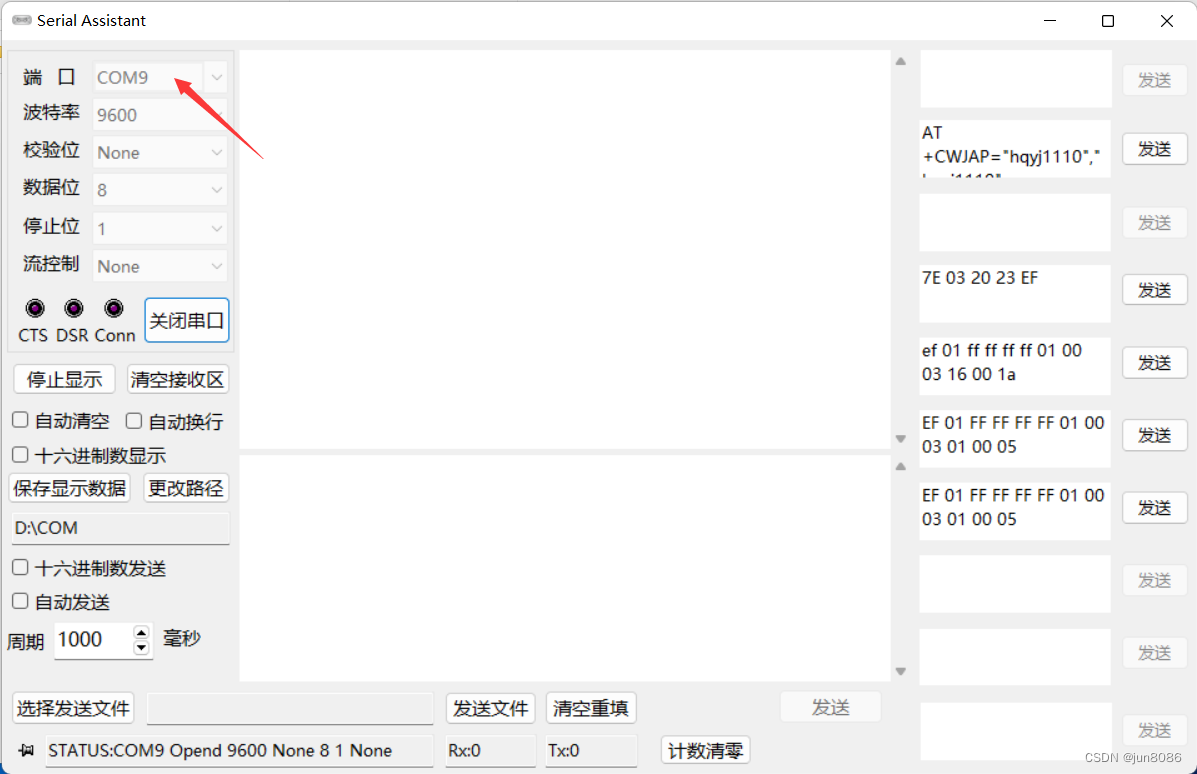Click receive area scroll down arrow
Image resolution: width=1197 pixels, height=774 pixels.
point(901,439)
